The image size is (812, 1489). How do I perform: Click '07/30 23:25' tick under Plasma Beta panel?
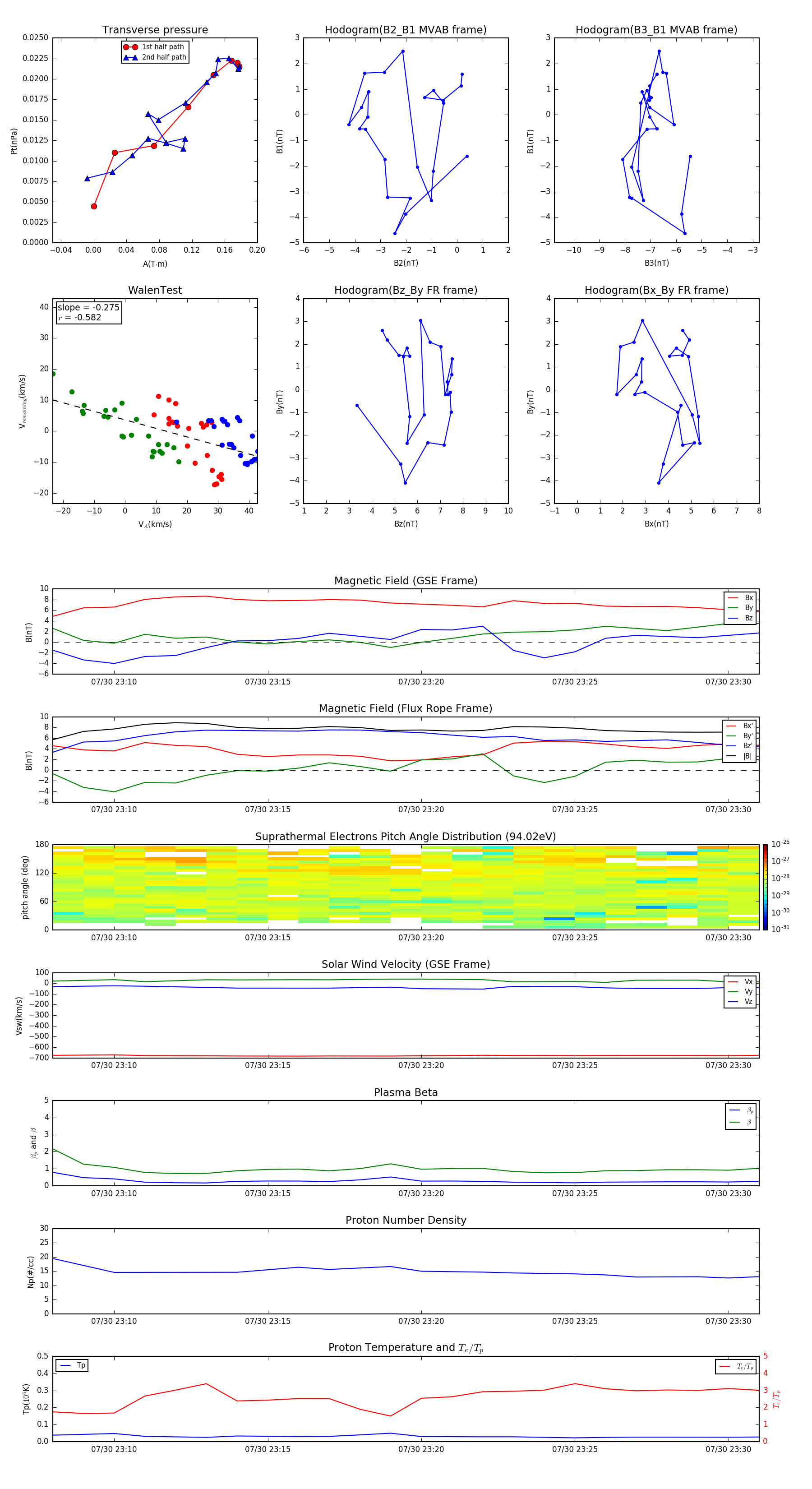pos(574,1193)
